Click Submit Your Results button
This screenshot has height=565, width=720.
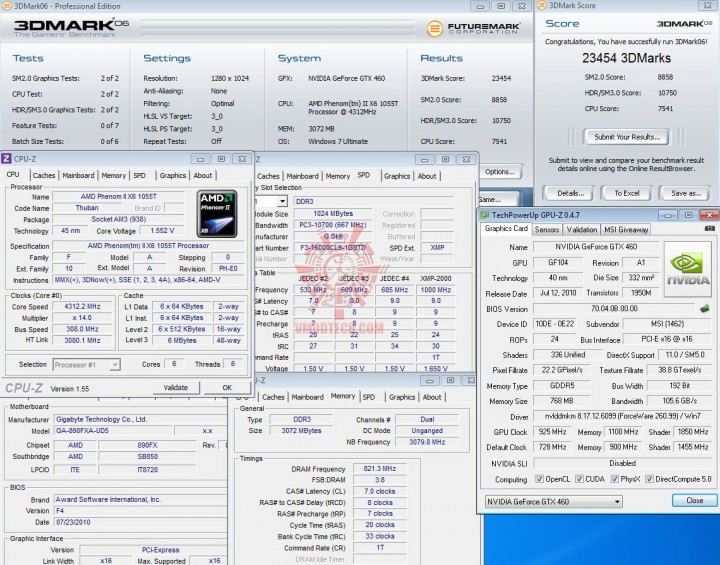tap(626, 137)
